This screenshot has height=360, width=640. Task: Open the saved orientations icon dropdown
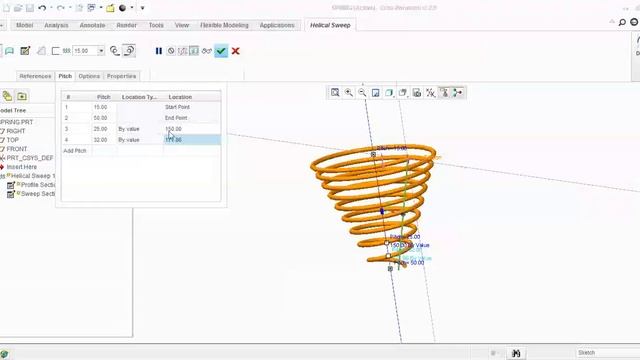point(403,93)
